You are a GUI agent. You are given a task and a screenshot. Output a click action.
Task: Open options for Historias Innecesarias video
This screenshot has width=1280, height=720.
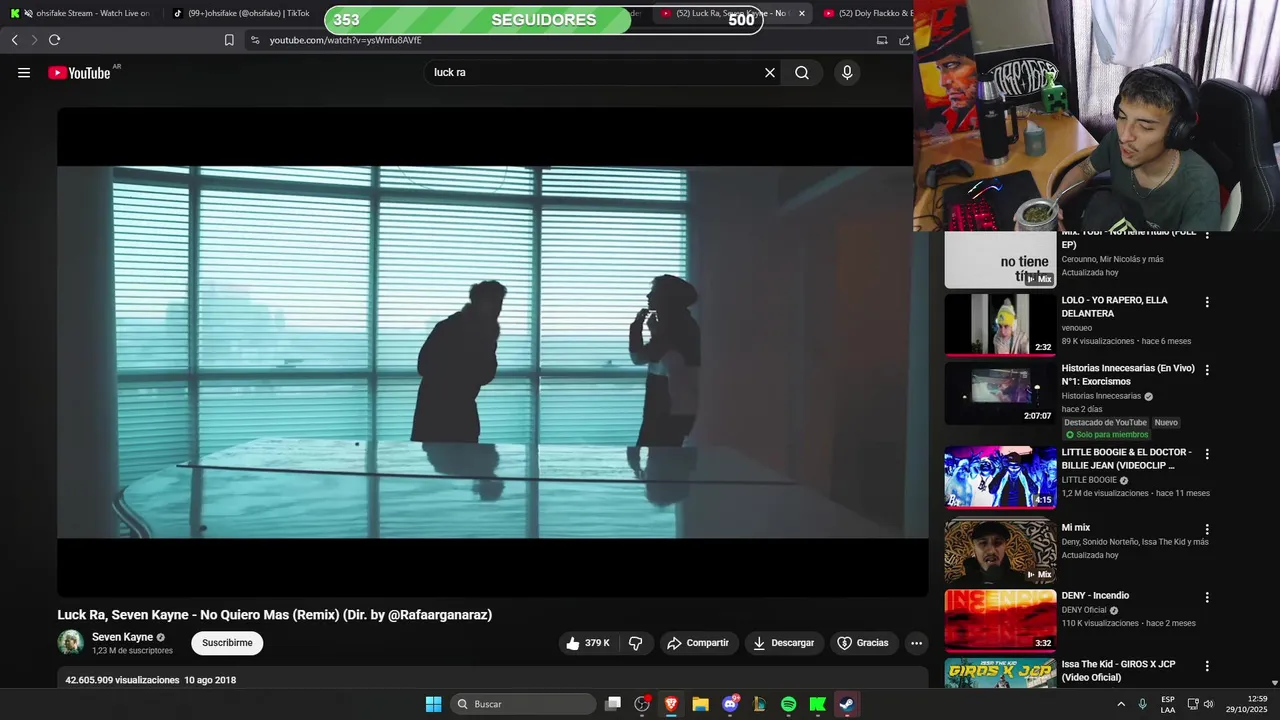[1207, 370]
